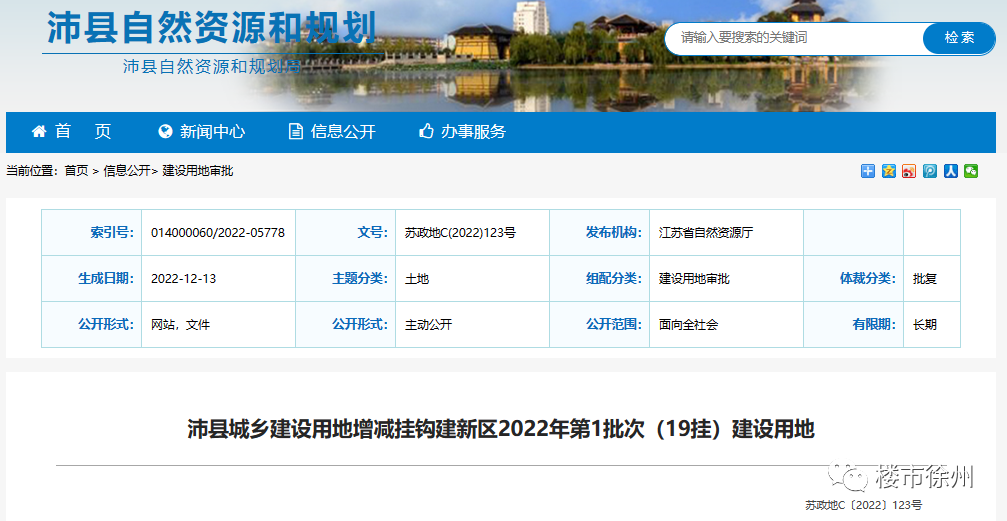Click the 体裁分类 label
The height and width of the screenshot is (521, 1007).
868,278
